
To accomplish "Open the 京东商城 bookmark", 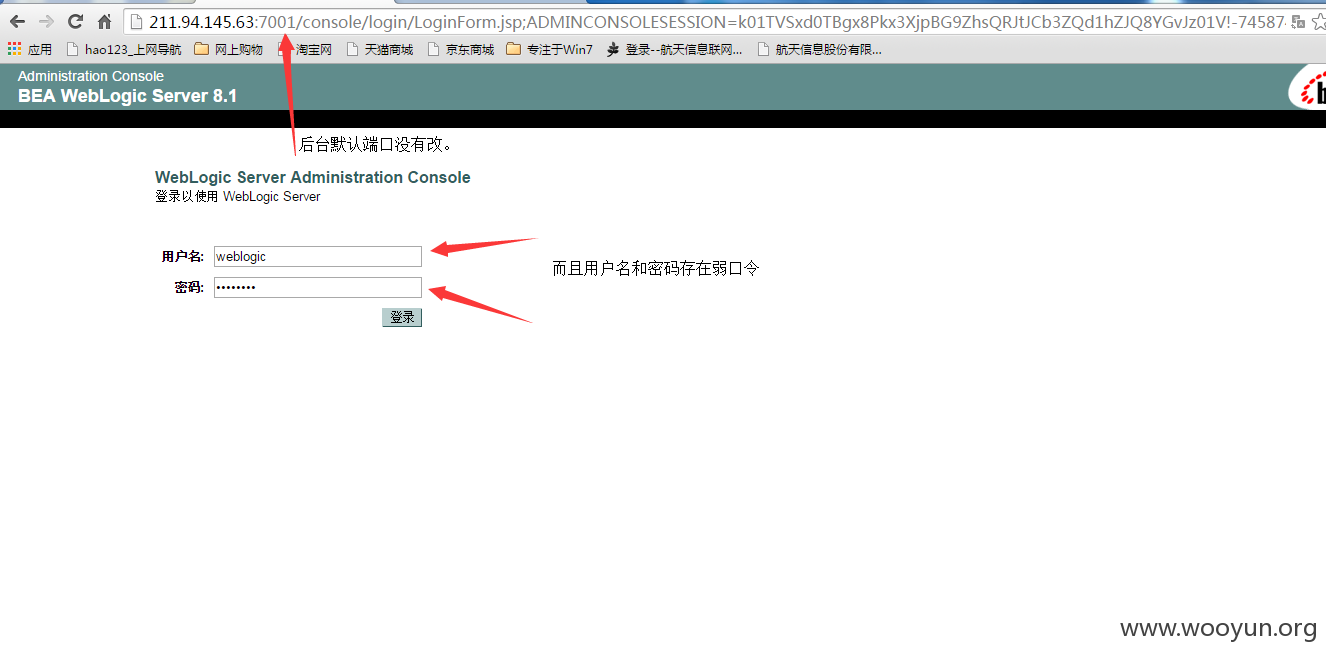I will [x=460, y=49].
